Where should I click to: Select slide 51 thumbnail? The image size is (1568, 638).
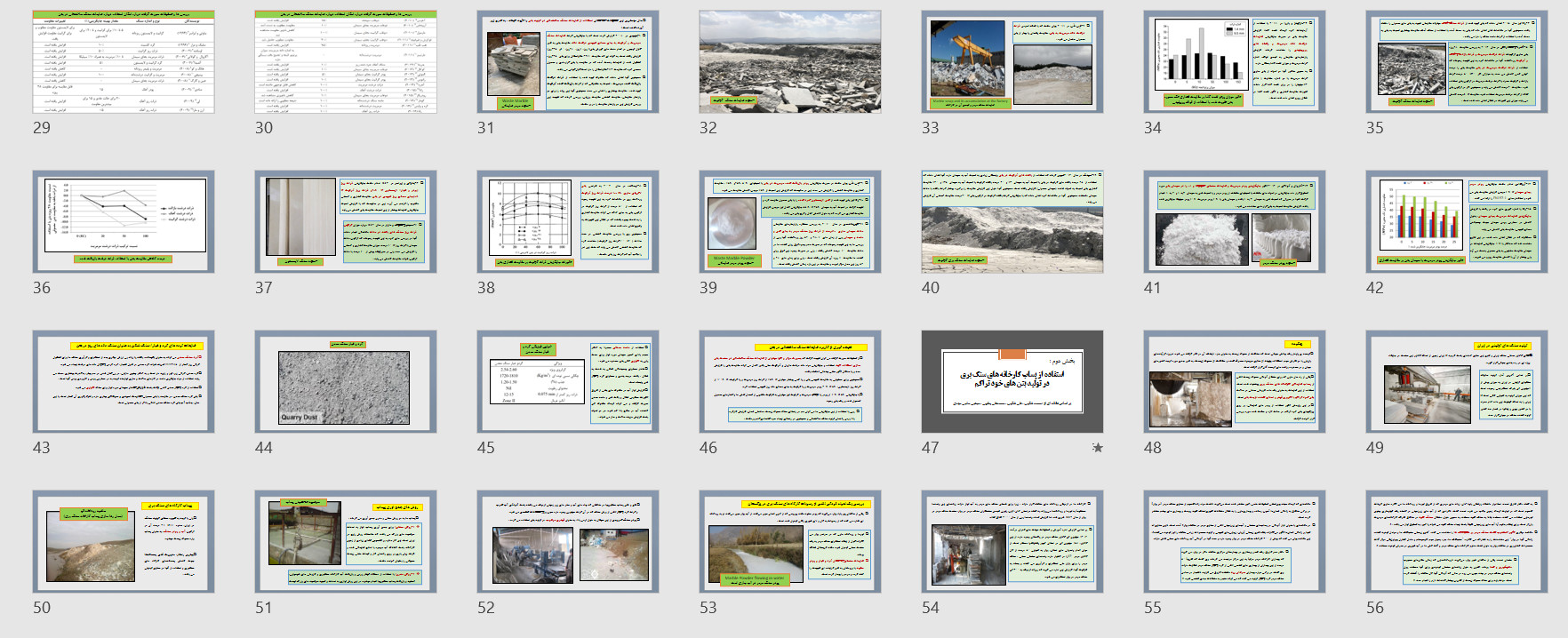(x=346, y=541)
